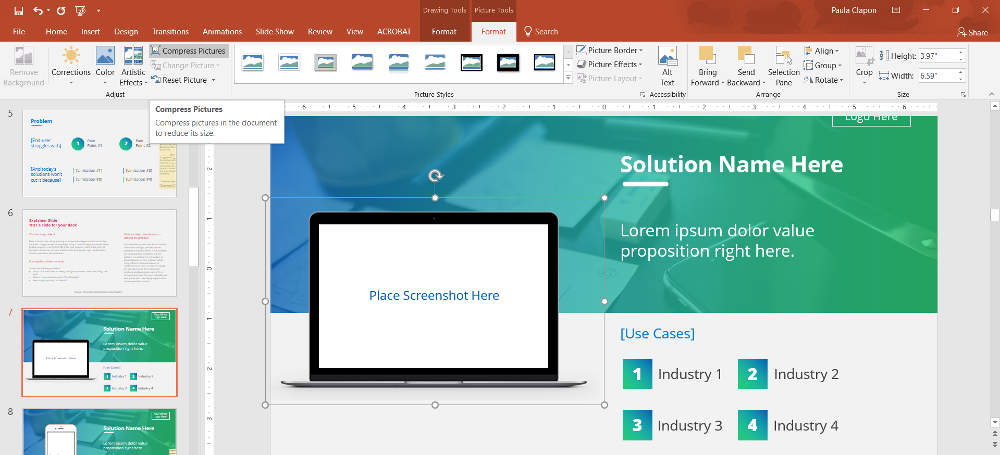Screen dimensions: 1000x455
Task: Click the Share button
Action: (973, 32)
